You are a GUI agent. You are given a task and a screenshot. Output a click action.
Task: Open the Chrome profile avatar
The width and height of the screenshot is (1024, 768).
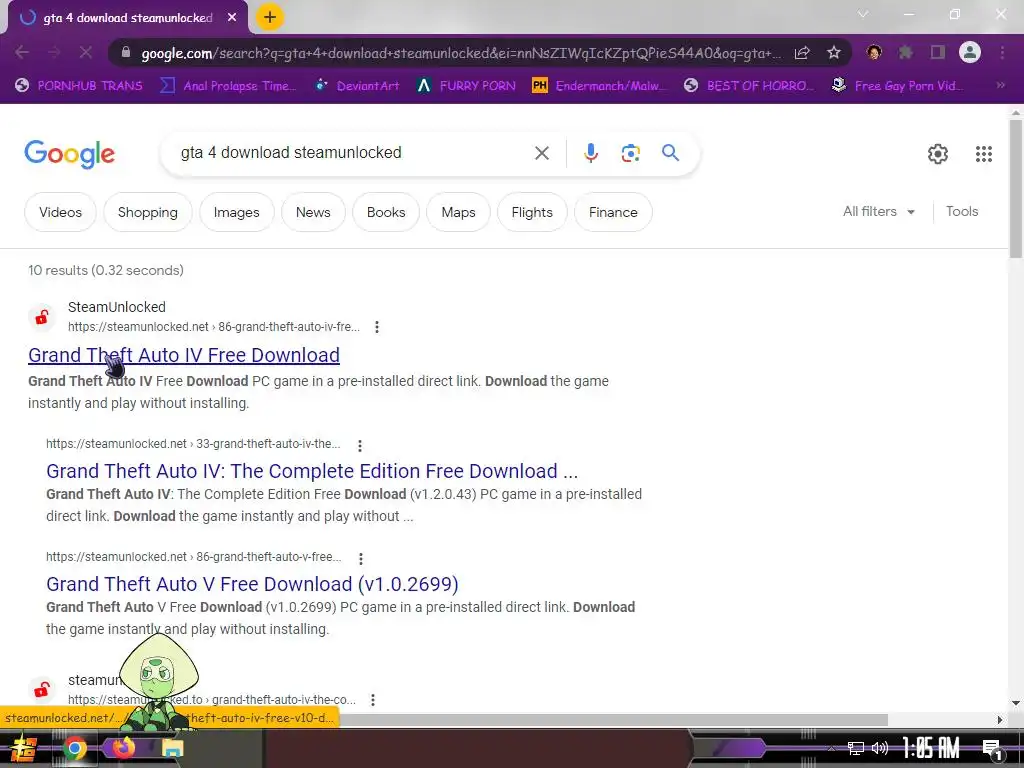pyautogui.click(x=970, y=52)
